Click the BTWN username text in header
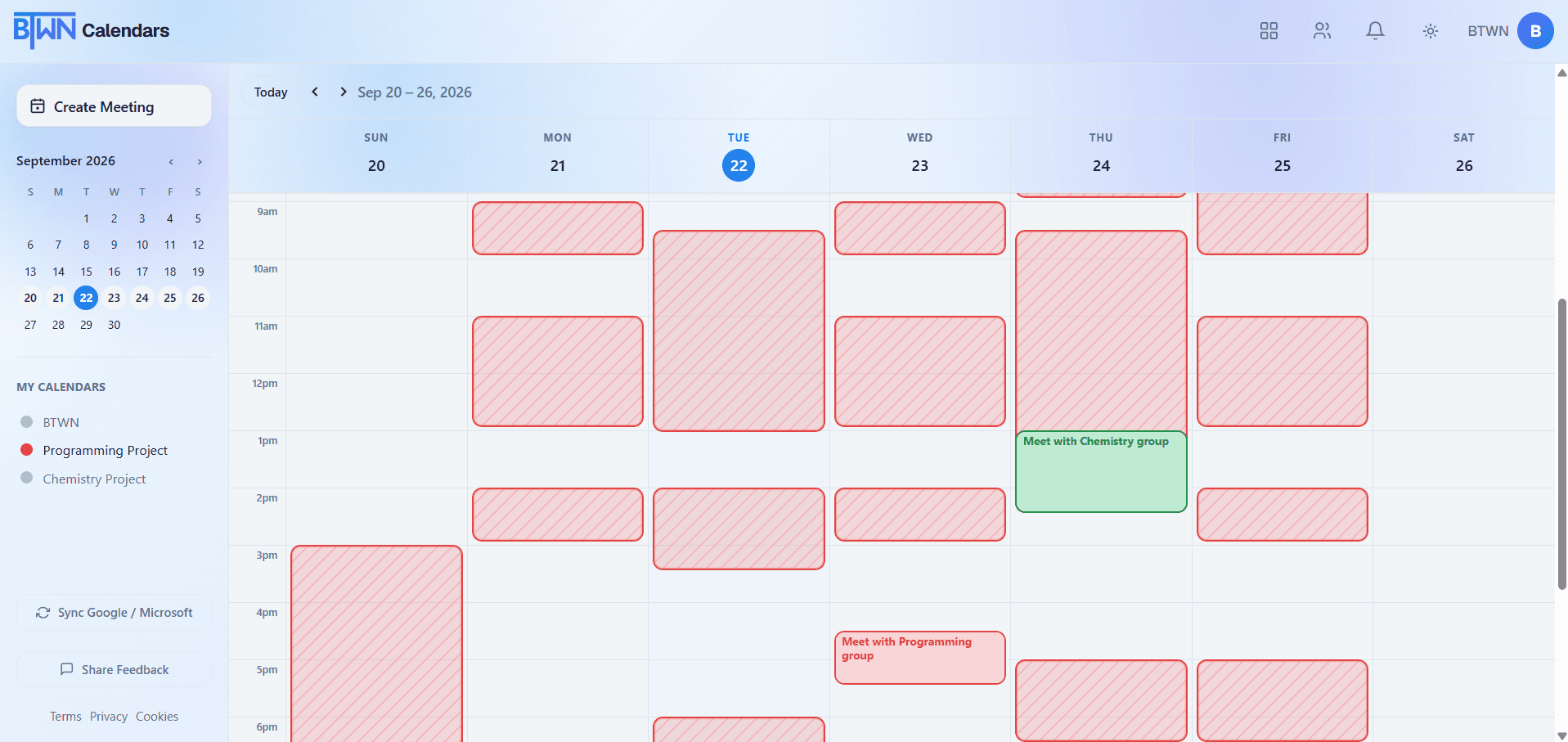Viewport: 1568px width, 742px height. [1488, 31]
